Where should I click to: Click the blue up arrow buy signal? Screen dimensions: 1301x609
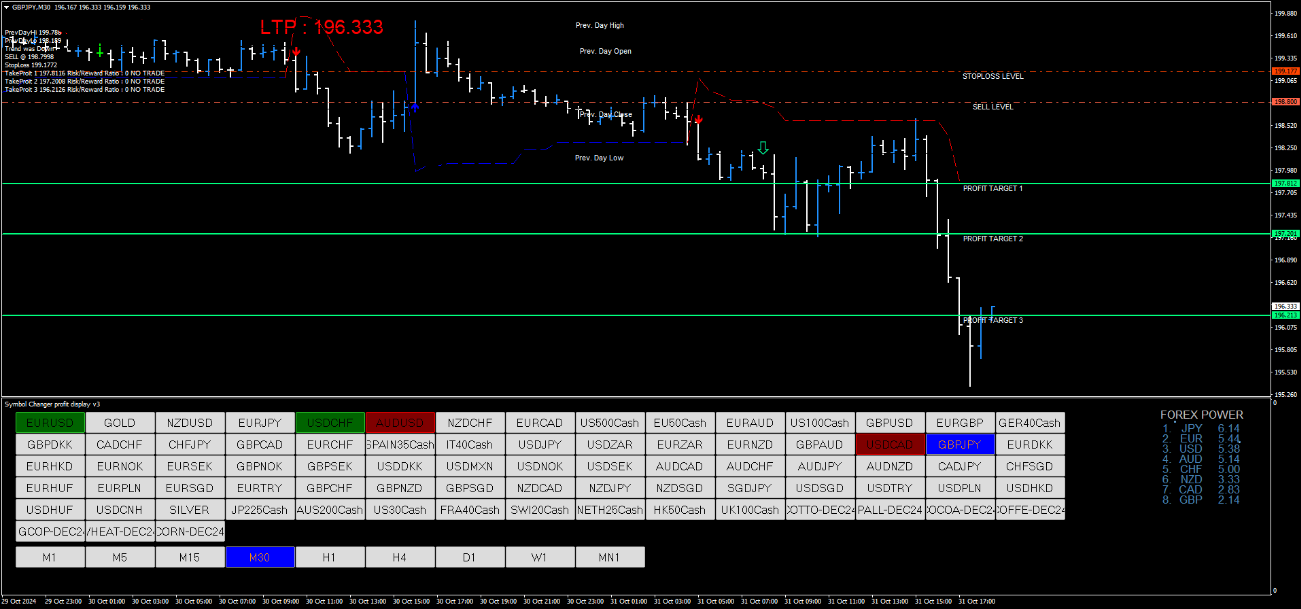click(x=414, y=106)
